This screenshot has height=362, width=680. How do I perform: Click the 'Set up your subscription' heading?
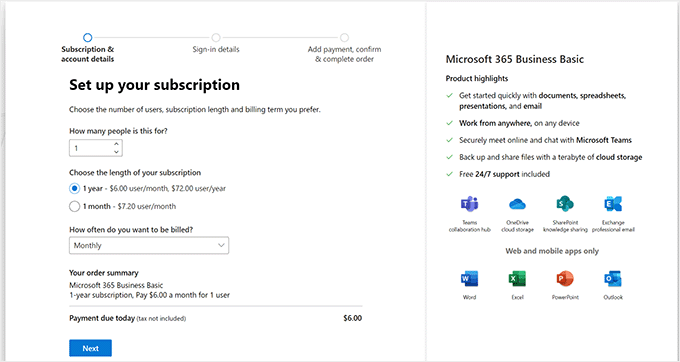pos(154,85)
